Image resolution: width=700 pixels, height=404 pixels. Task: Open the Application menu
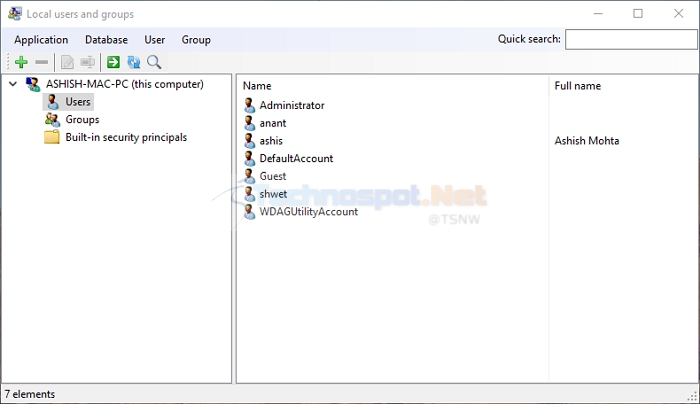(x=41, y=40)
